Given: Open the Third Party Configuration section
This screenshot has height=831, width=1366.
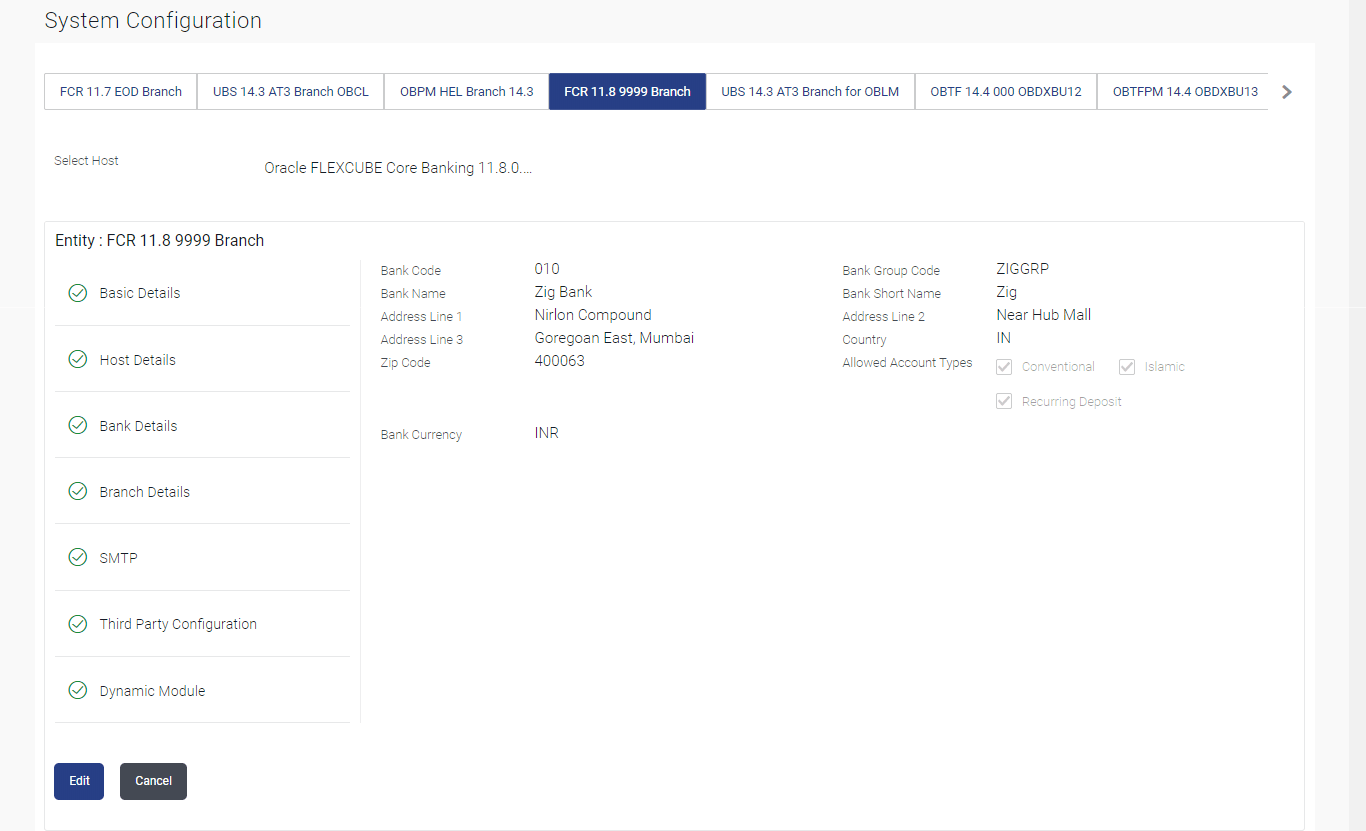Looking at the screenshot, I should coord(202,624).
